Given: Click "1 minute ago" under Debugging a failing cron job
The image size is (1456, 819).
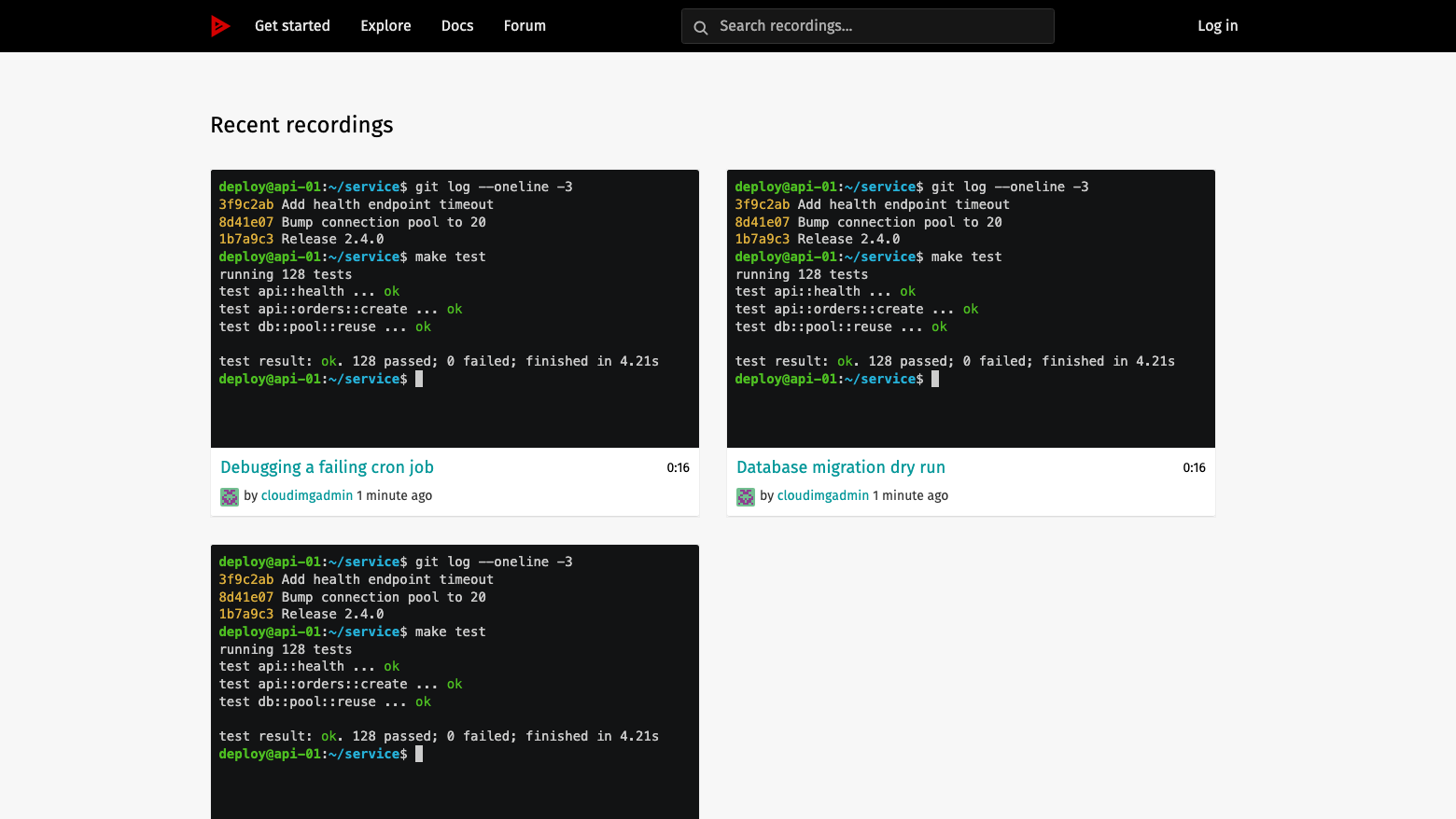Looking at the screenshot, I should coord(395,495).
